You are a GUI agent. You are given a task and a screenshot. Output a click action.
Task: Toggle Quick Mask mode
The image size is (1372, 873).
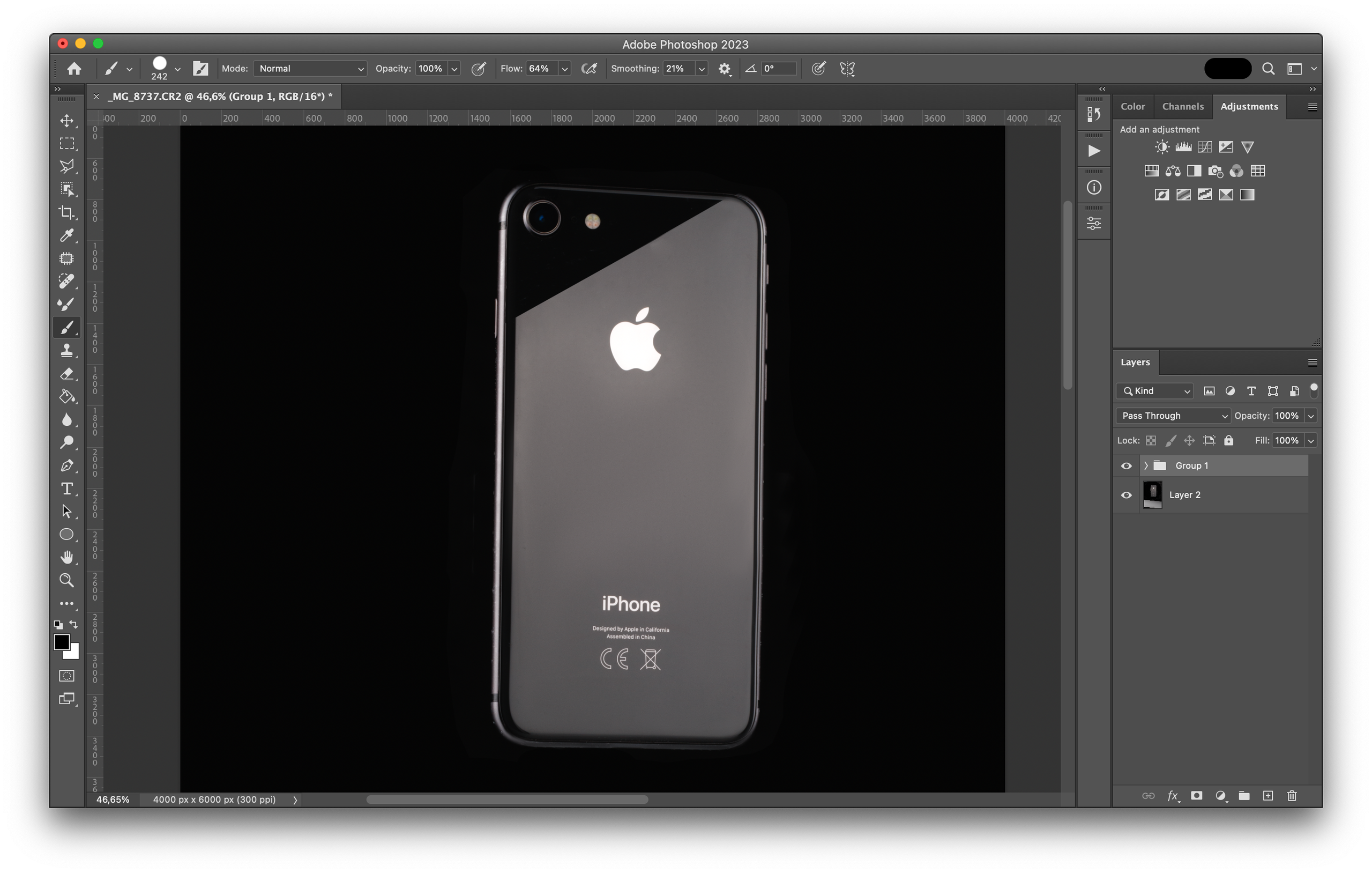tap(66, 676)
